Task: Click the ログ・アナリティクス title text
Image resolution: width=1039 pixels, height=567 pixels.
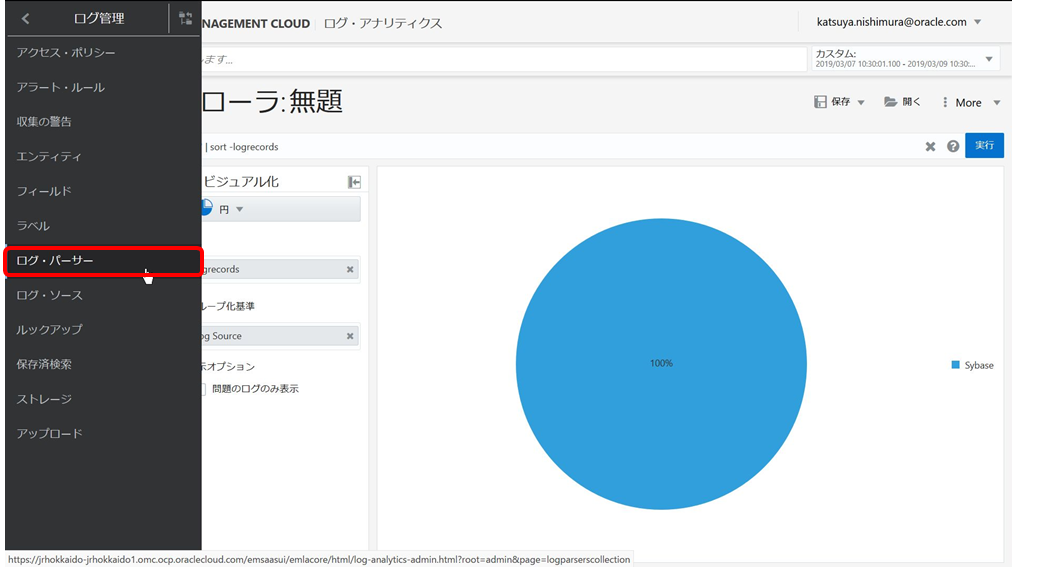Action: point(383,23)
